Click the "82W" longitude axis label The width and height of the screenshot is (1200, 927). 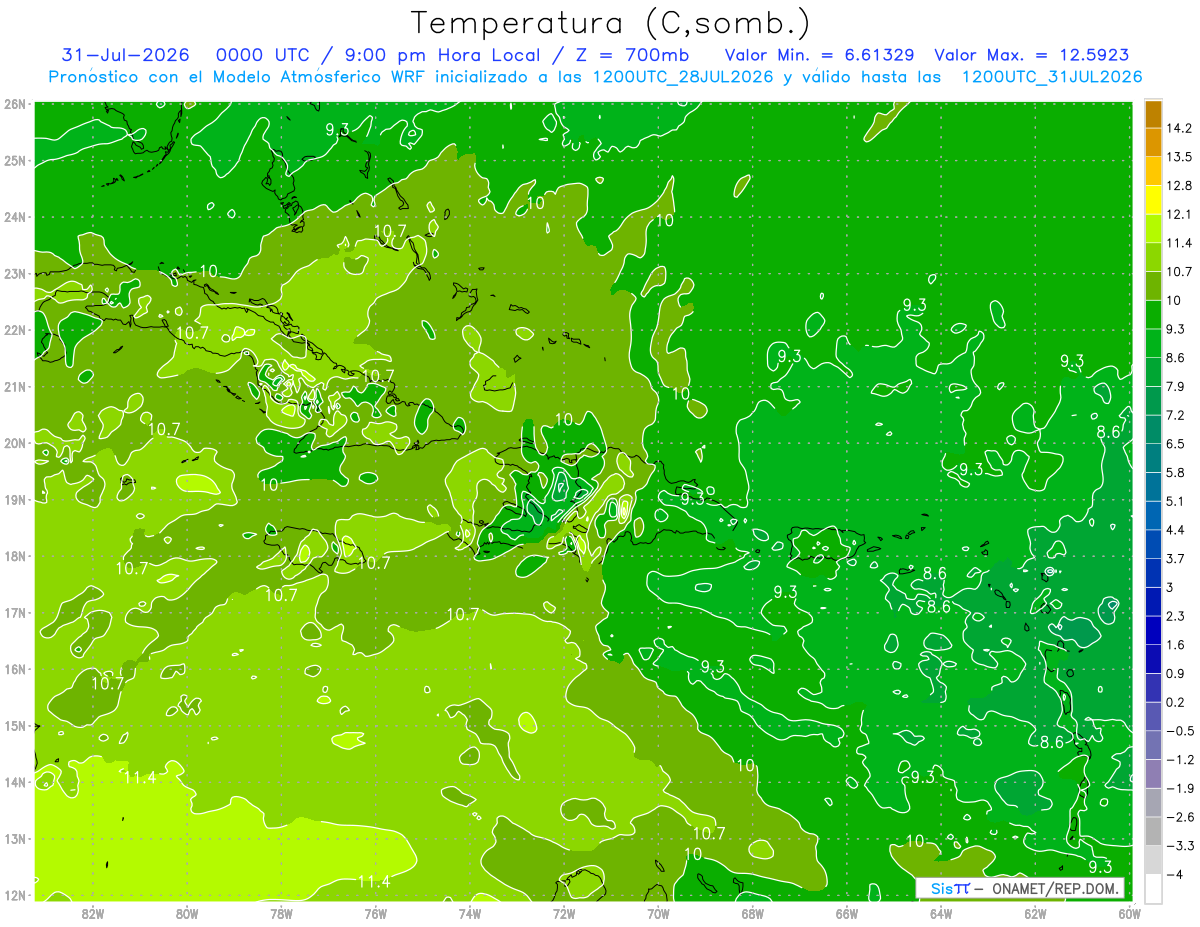(x=93, y=913)
